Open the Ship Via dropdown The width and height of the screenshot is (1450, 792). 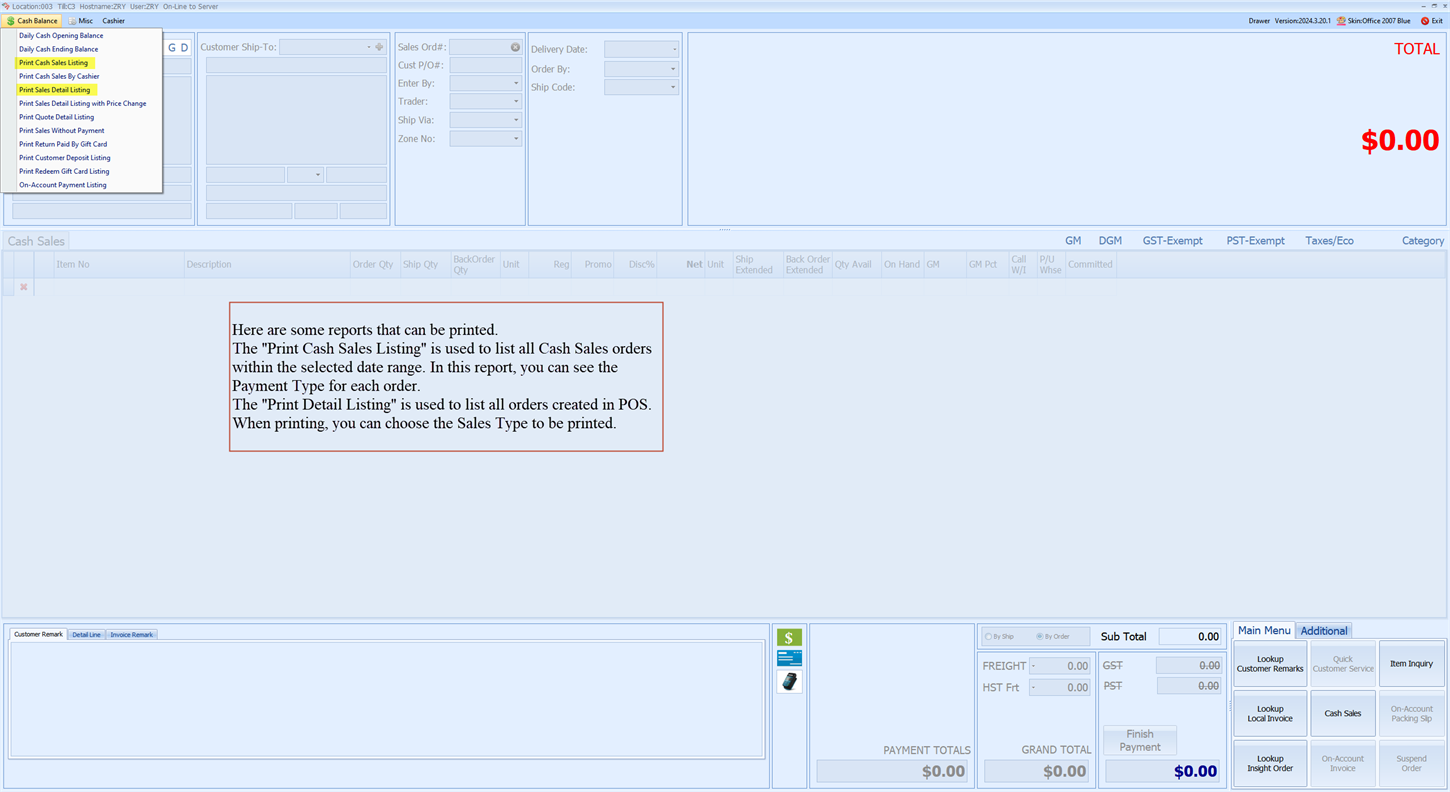coord(516,120)
